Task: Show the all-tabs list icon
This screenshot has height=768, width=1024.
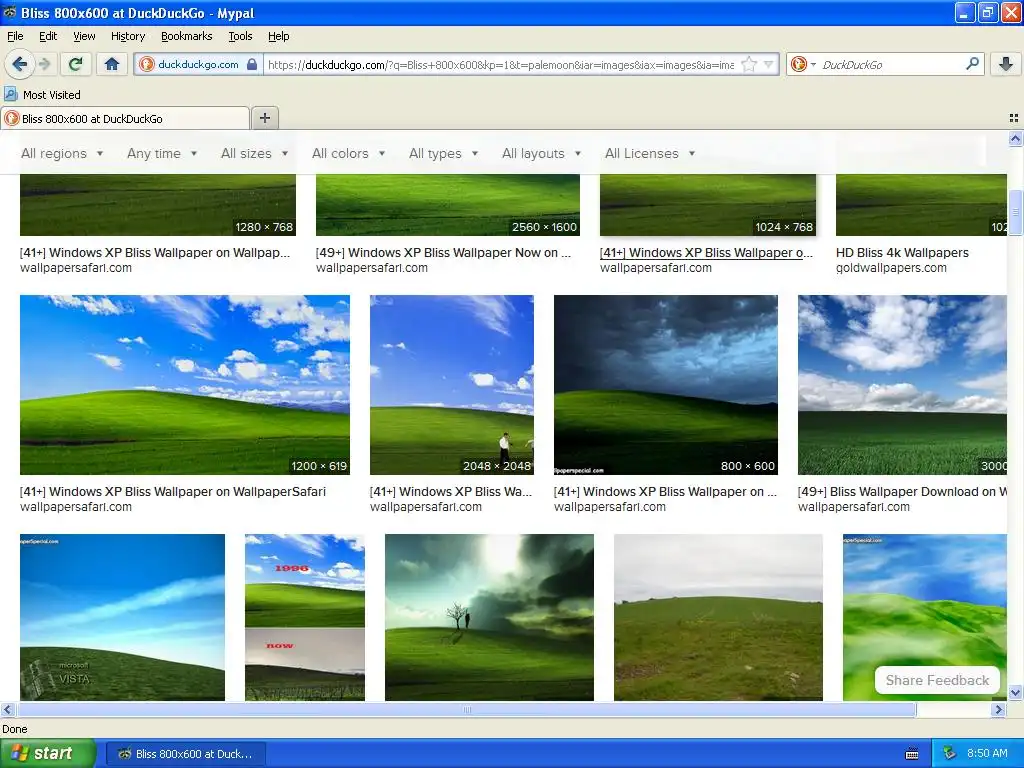Action: click(1014, 118)
